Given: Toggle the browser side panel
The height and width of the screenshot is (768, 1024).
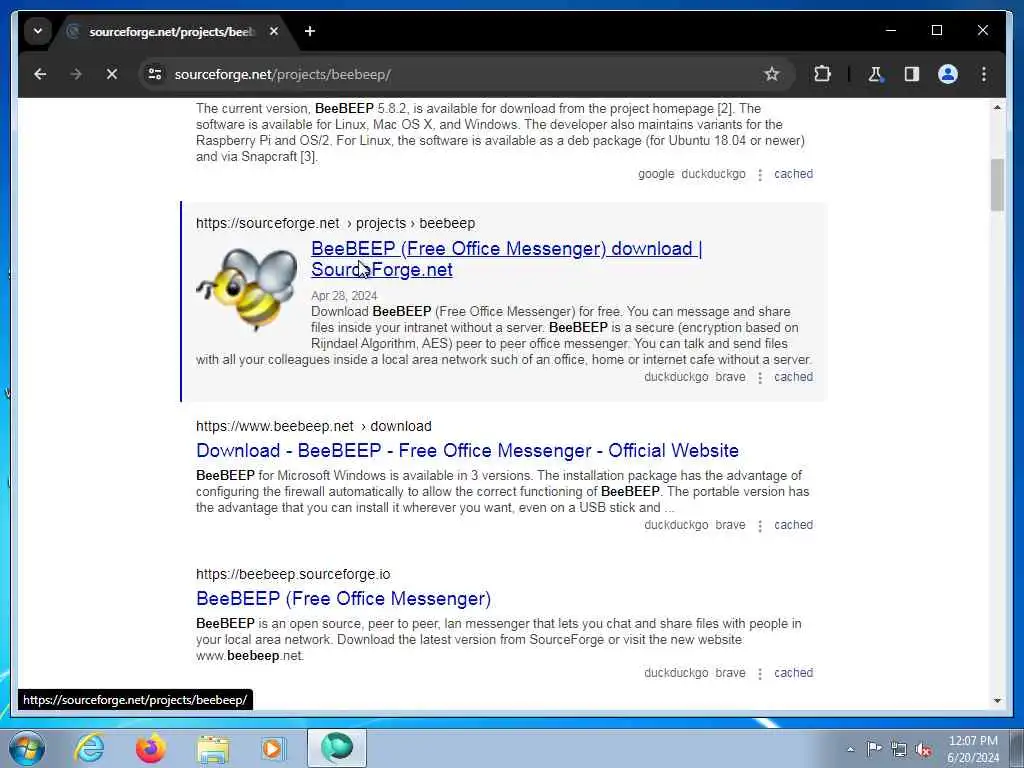Looking at the screenshot, I should [912, 74].
